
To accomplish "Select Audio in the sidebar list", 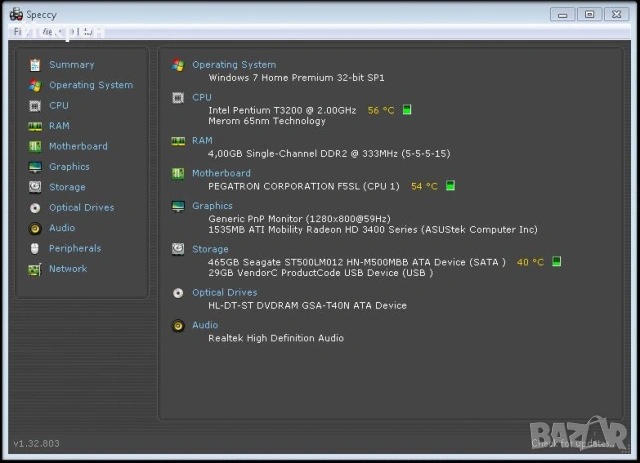I will [62, 228].
